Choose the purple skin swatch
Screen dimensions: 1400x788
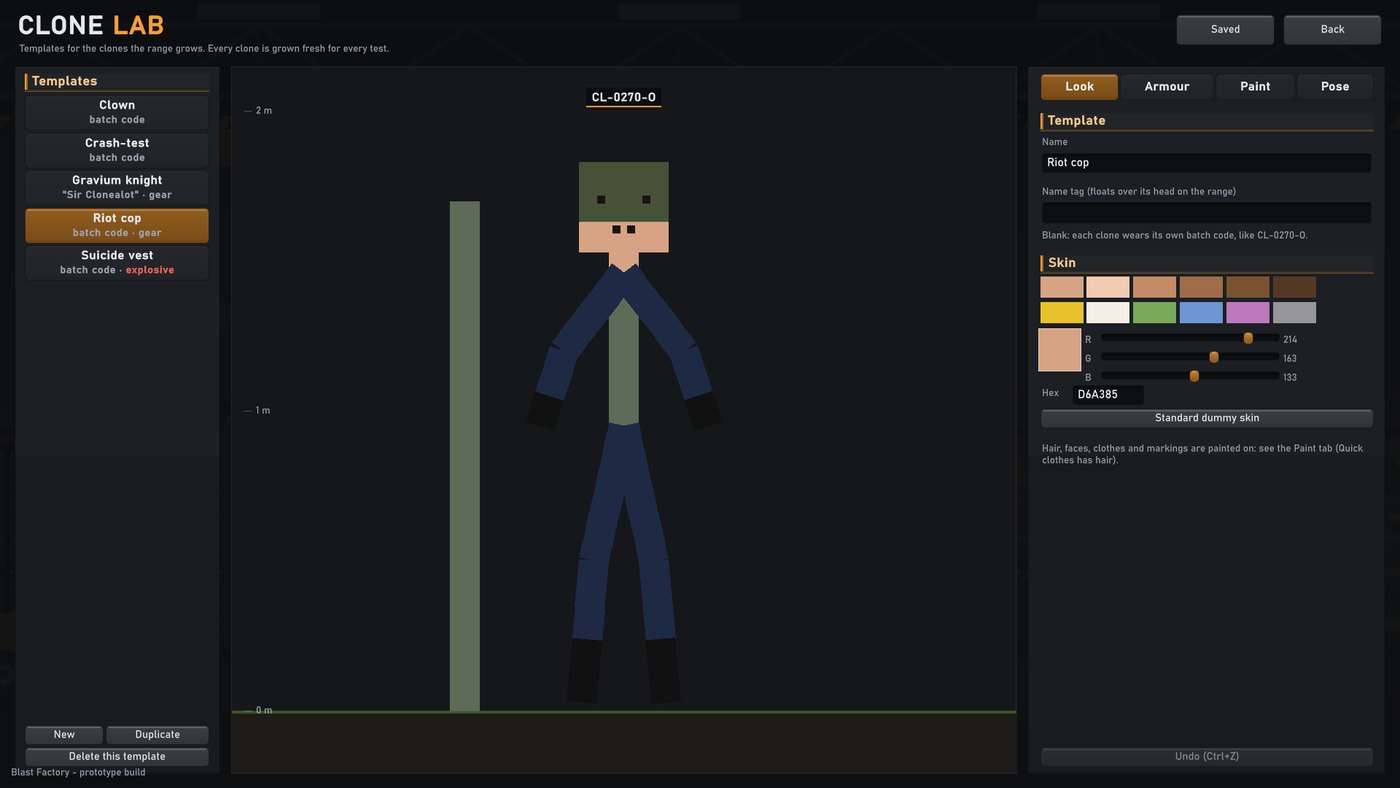click(x=1248, y=313)
